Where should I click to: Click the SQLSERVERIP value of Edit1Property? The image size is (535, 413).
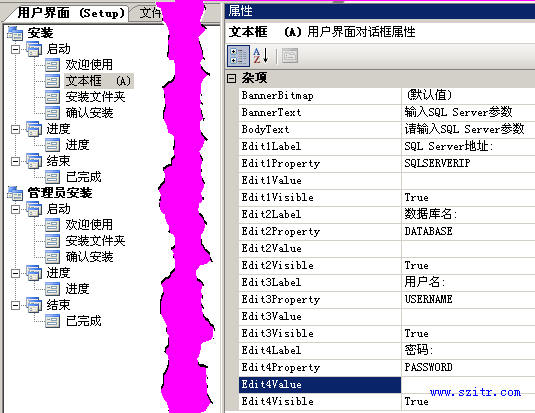coord(437,163)
